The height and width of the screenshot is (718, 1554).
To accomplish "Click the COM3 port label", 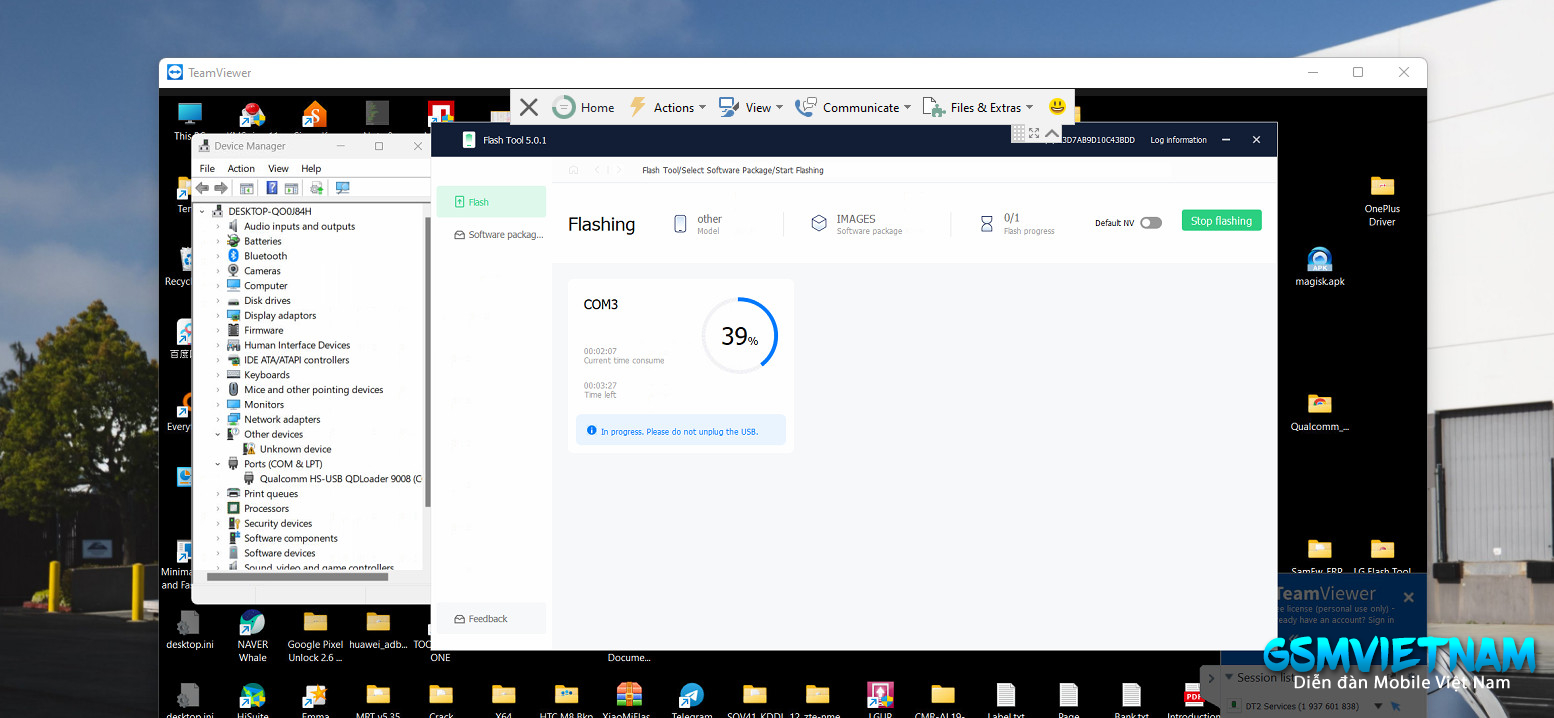I will pyautogui.click(x=601, y=304).
